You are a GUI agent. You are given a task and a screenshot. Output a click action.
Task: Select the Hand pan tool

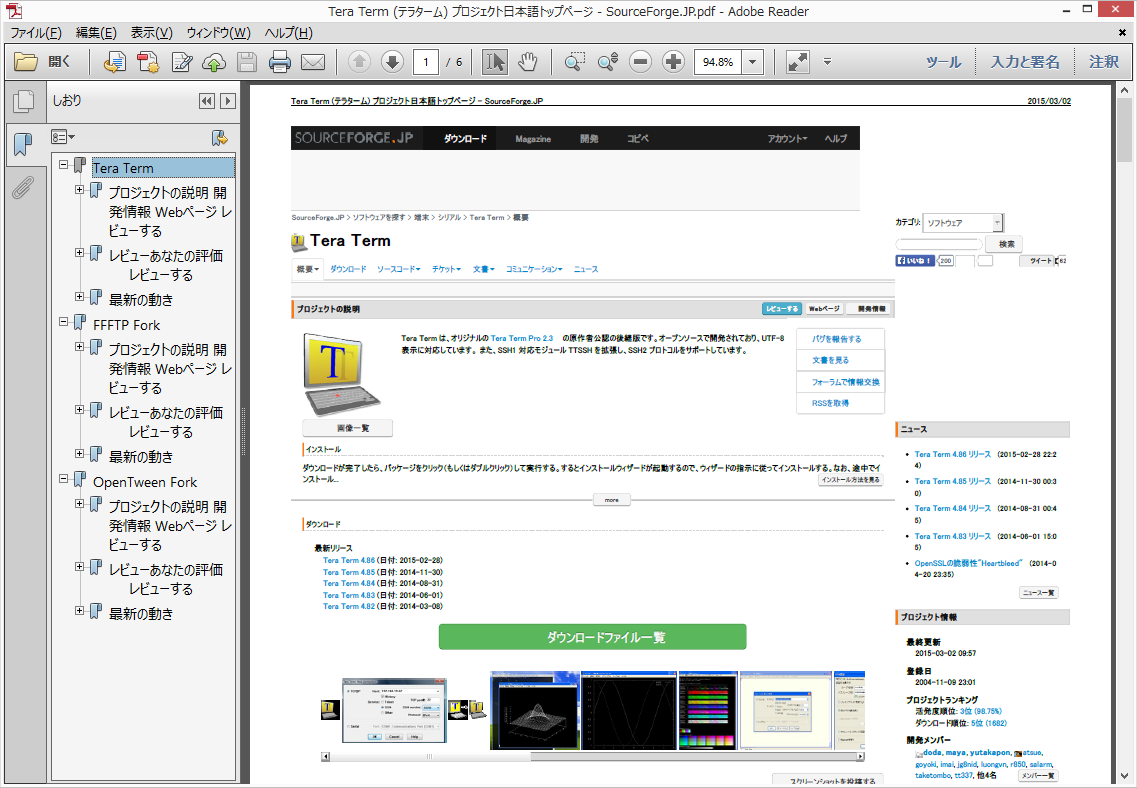[527, 62]
